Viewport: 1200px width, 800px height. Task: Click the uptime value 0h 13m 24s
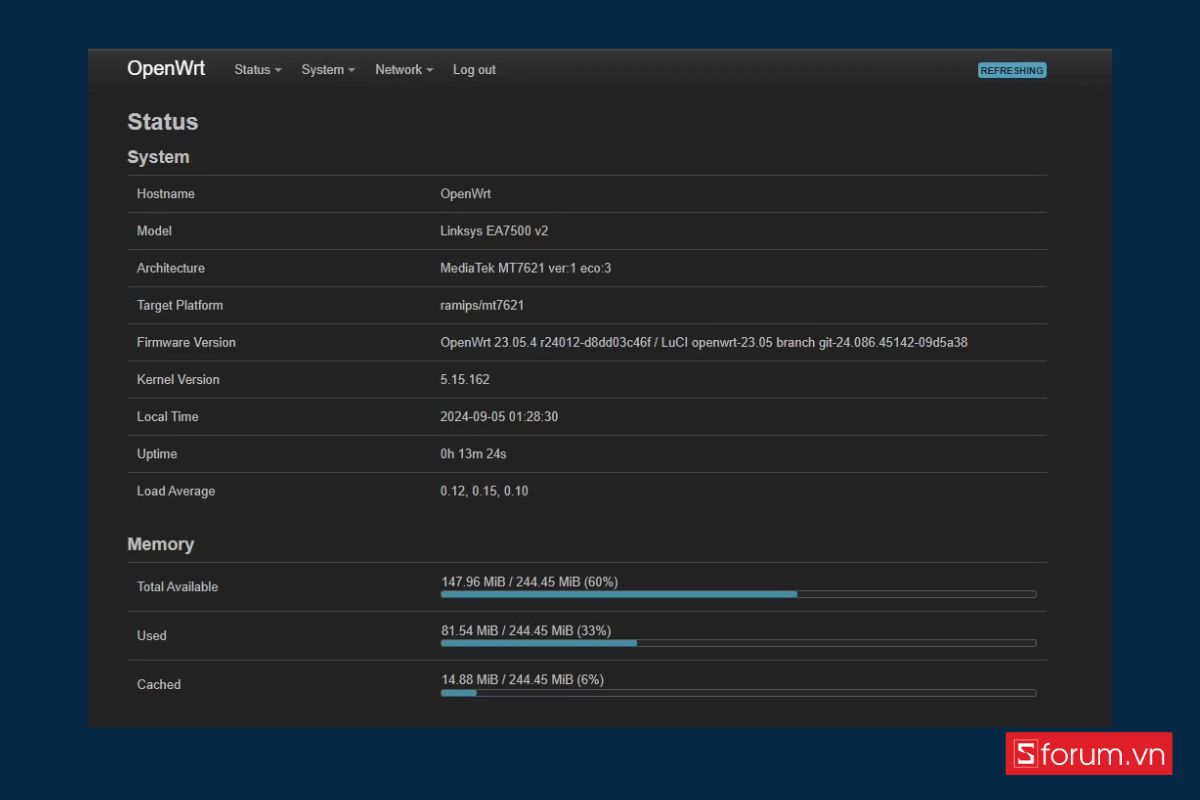[x=474, y=454]
